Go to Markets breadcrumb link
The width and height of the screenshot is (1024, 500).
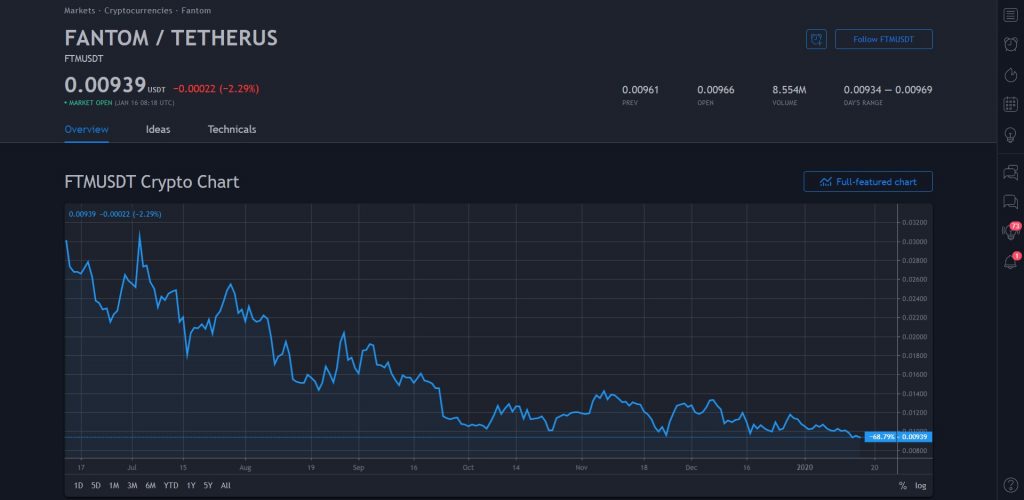pos(80,10)
